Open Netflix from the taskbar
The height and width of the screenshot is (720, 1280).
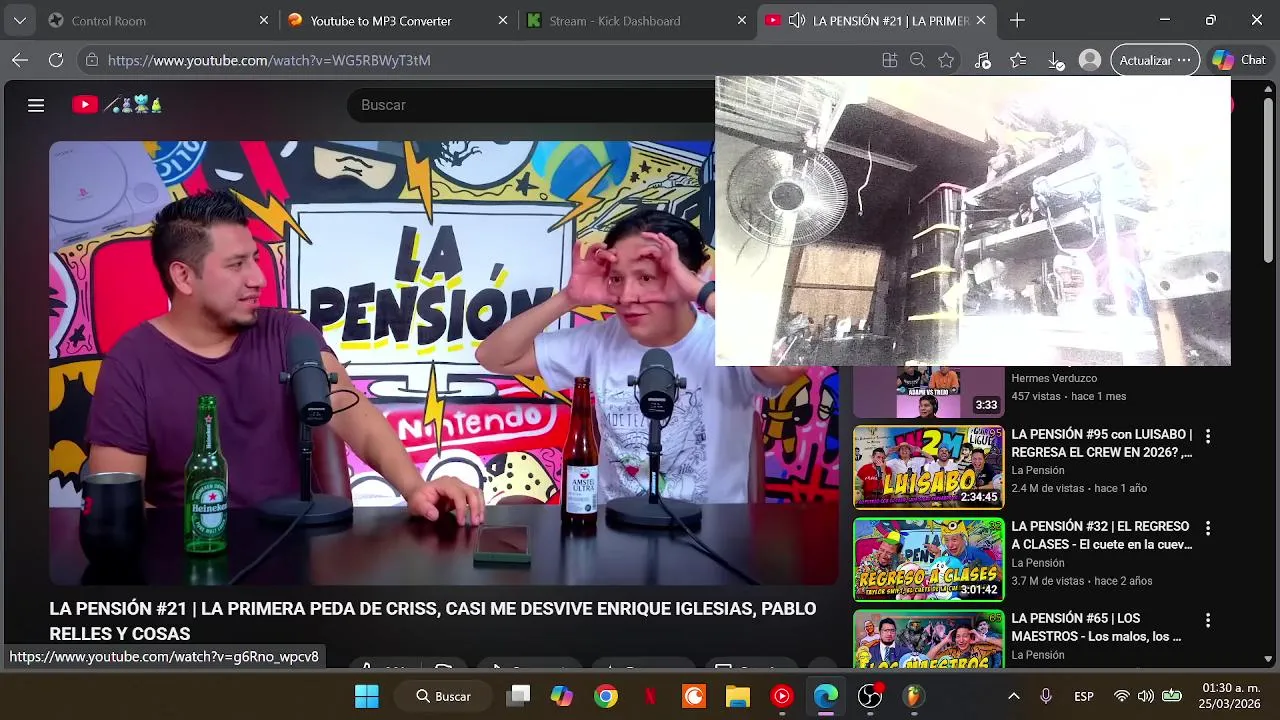[650, 696]
